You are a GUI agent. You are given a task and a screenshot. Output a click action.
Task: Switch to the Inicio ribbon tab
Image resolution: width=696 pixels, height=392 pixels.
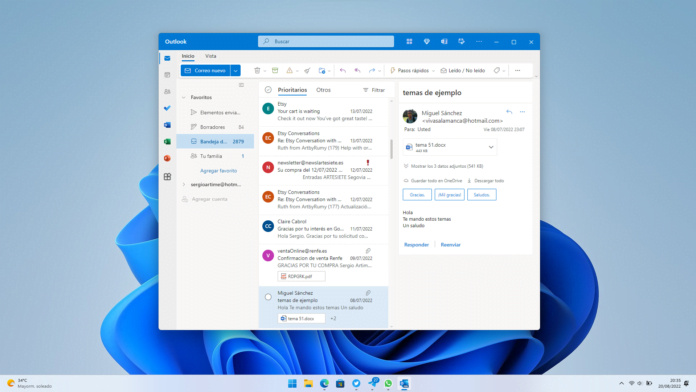188,56
